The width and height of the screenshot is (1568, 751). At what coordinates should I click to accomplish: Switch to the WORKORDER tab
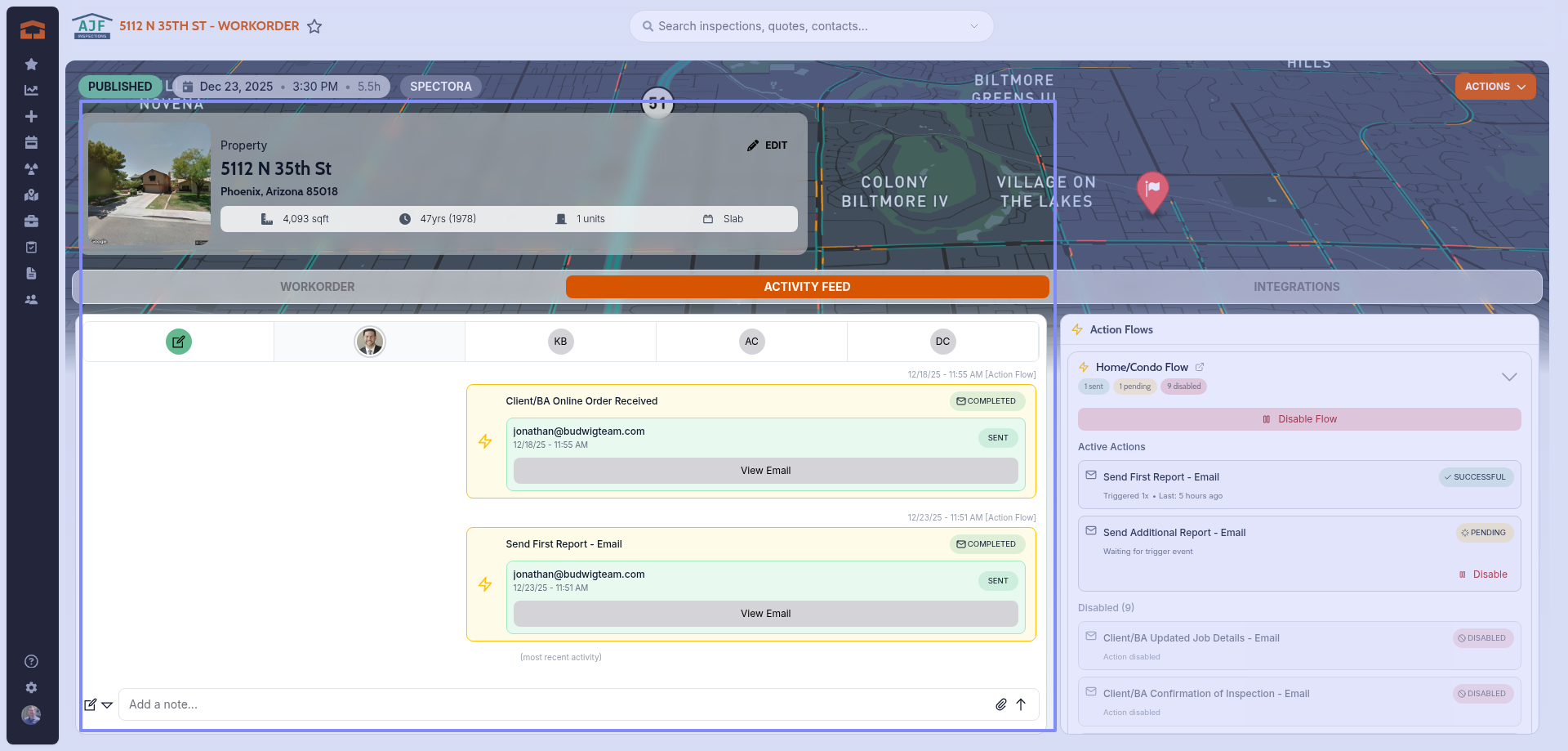318,287
